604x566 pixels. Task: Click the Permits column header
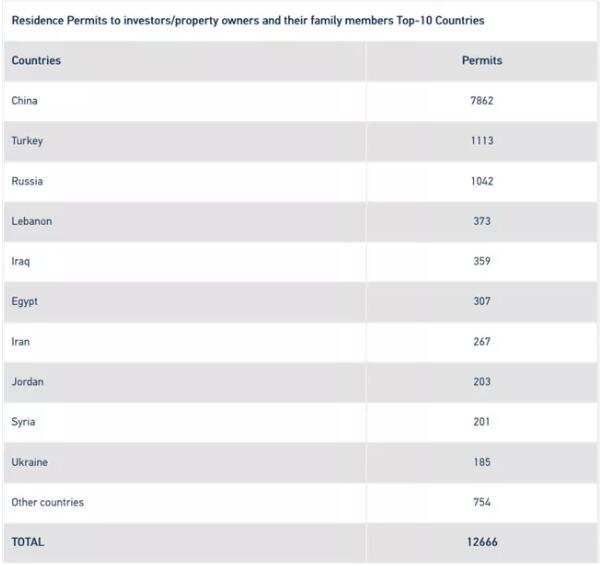coord(482,61)
